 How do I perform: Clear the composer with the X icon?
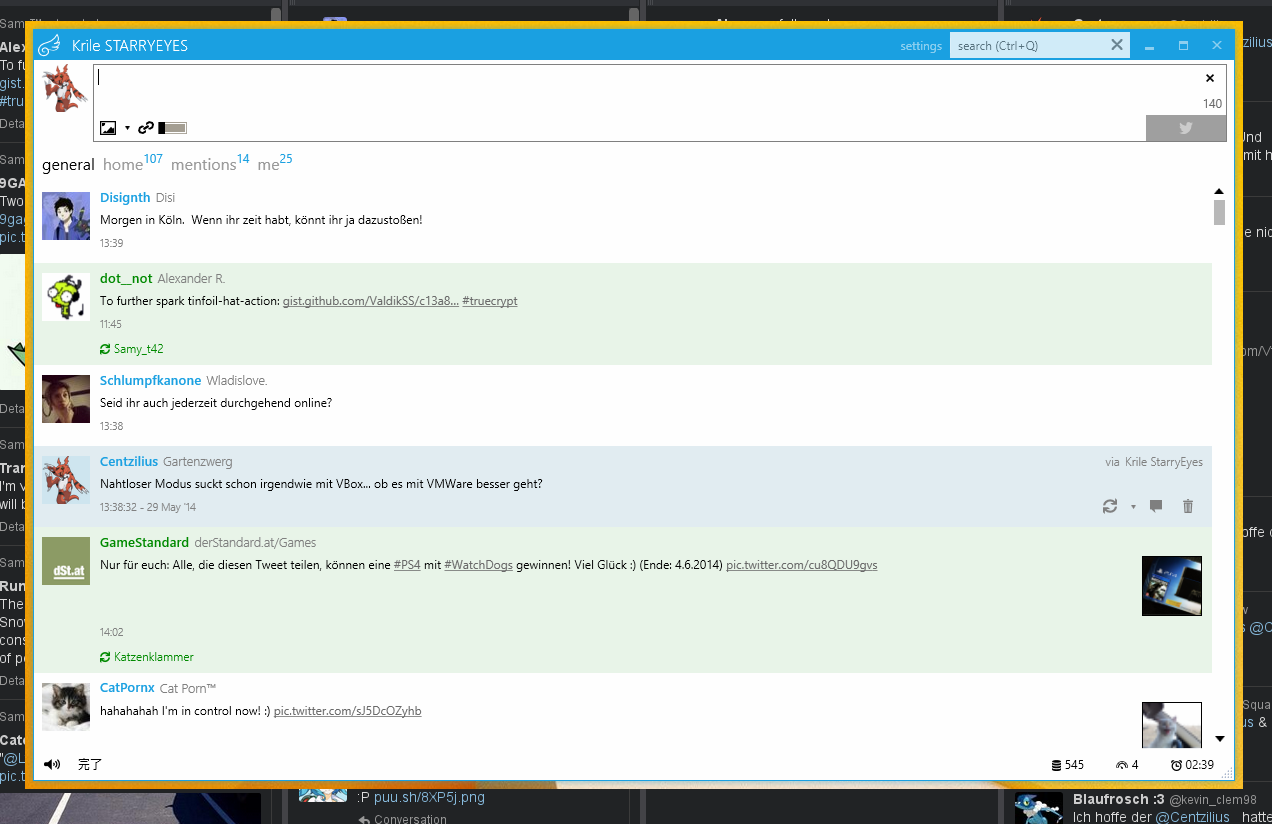point(1209,78)
